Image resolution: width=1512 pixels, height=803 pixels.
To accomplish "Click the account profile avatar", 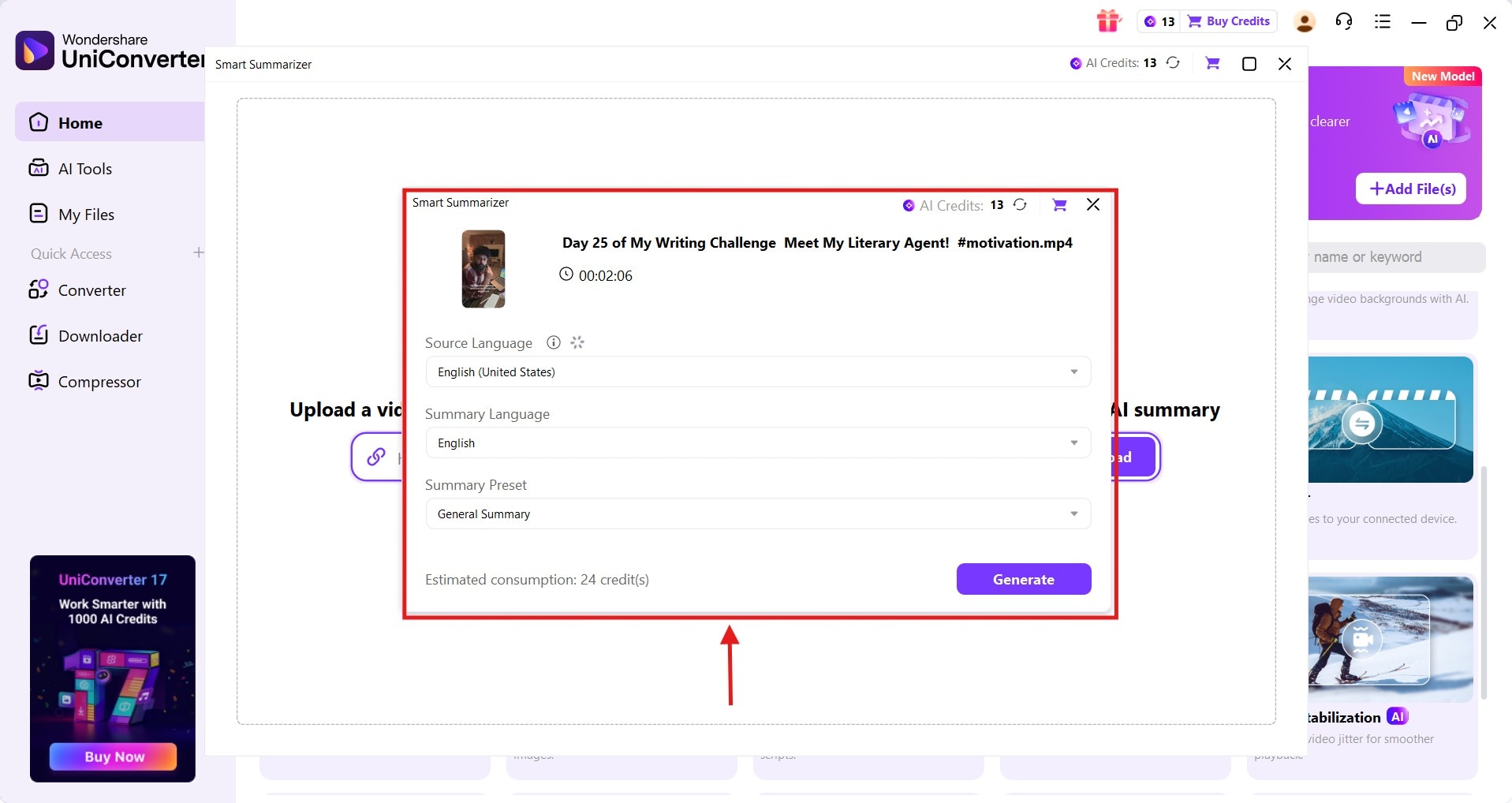I will (1304, 21).
